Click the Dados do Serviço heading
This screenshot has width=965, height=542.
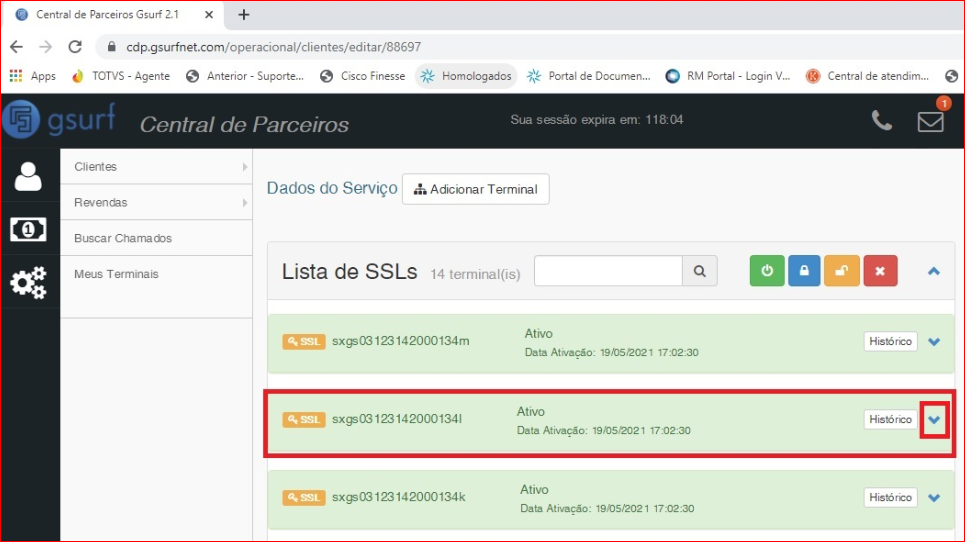(332, 188)
